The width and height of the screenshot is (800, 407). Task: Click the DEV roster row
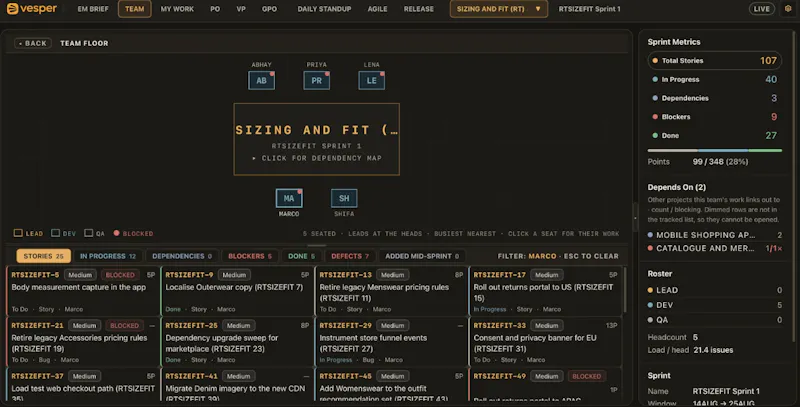[x=714, y=305]
